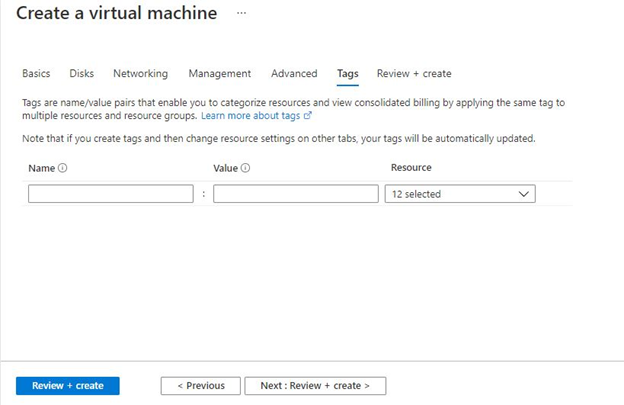Click the external link icon after 'tags'

point(308,116)
